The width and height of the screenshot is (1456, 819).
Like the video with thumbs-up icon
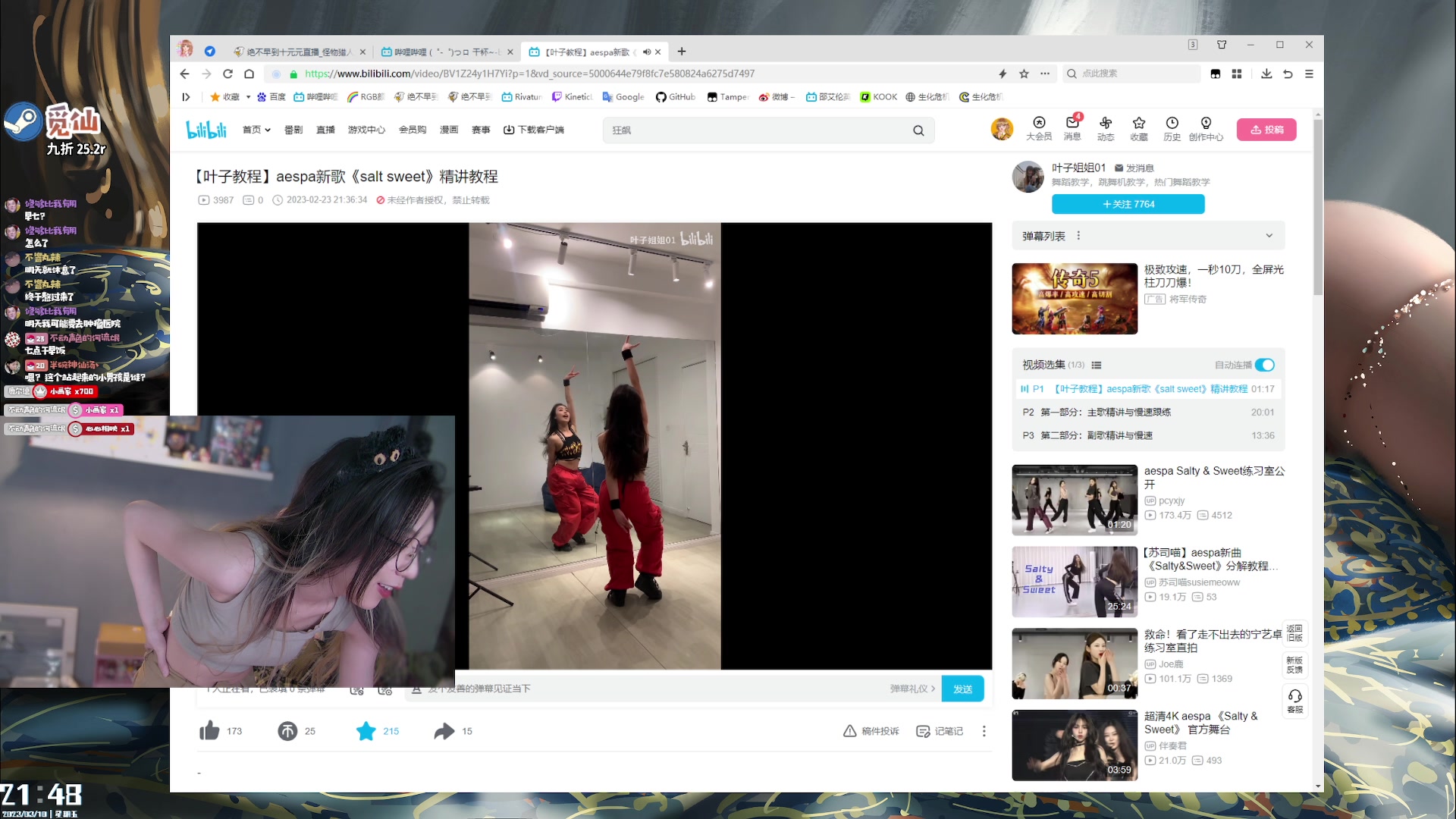point(209,731)
